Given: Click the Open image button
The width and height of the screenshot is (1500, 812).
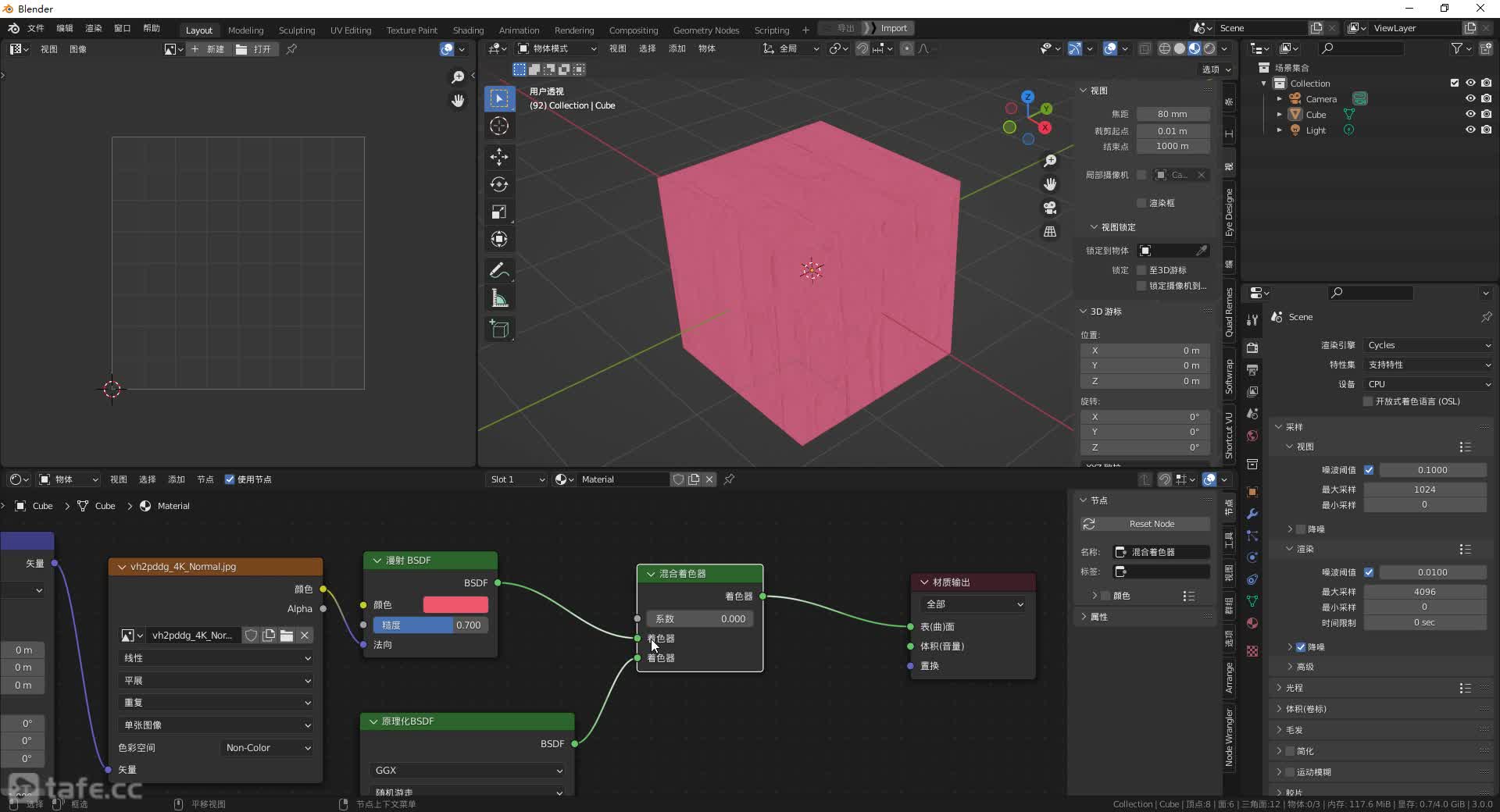Looking at the screenshot, I should click(x=255, y=49).
